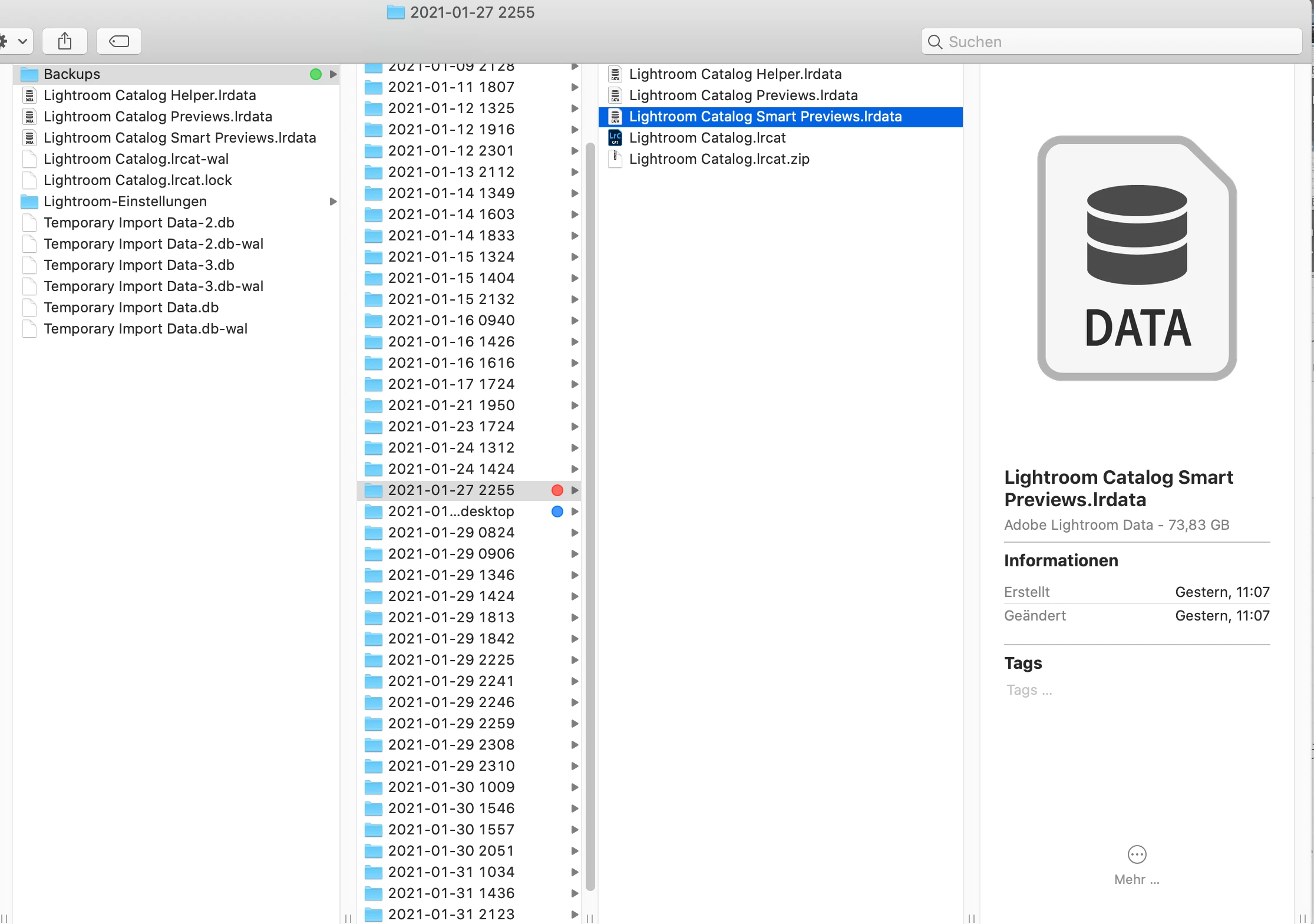Click the large DATA preview thumbnail
This screenshot has height=924, width=1314.
pyautogui.click(x=1137, y=258)
